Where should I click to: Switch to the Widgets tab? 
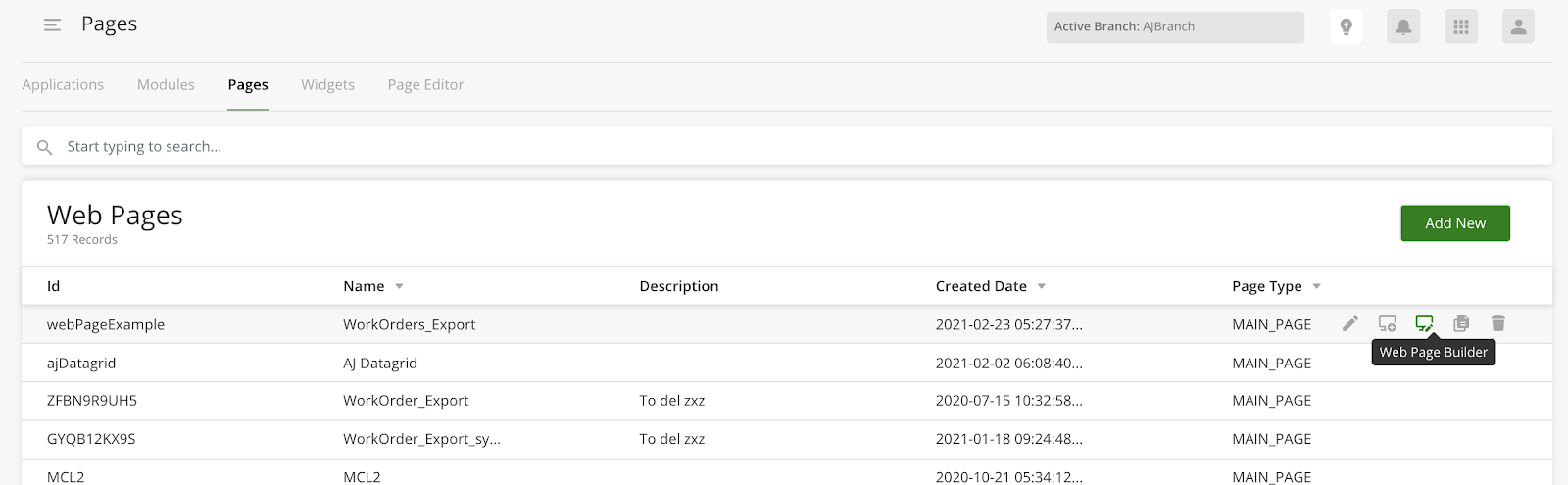(327, 85)
